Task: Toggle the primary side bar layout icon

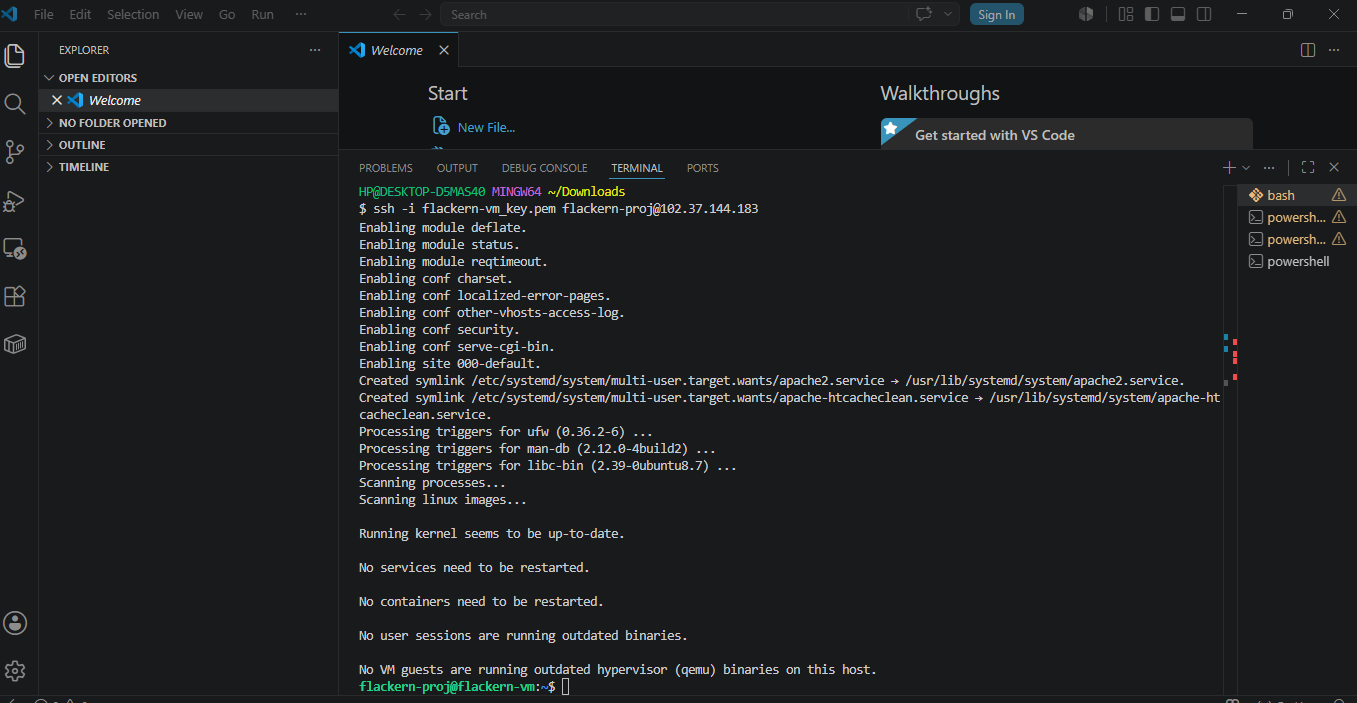Action: pyautogui.click(x=1152, y=14)
